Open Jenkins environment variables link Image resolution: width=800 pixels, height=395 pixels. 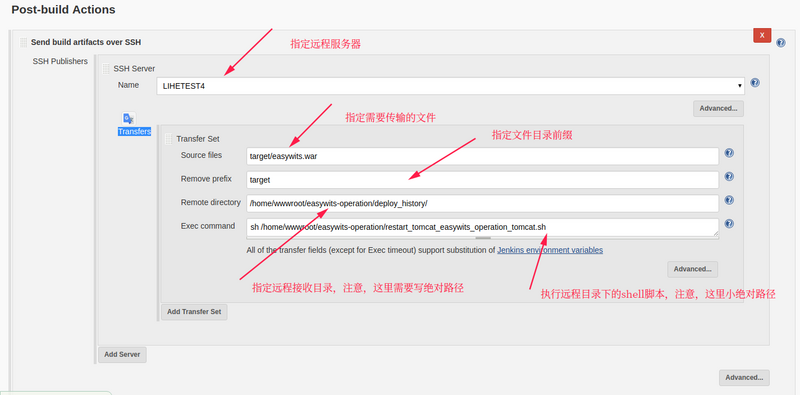[x=550, y=250]
